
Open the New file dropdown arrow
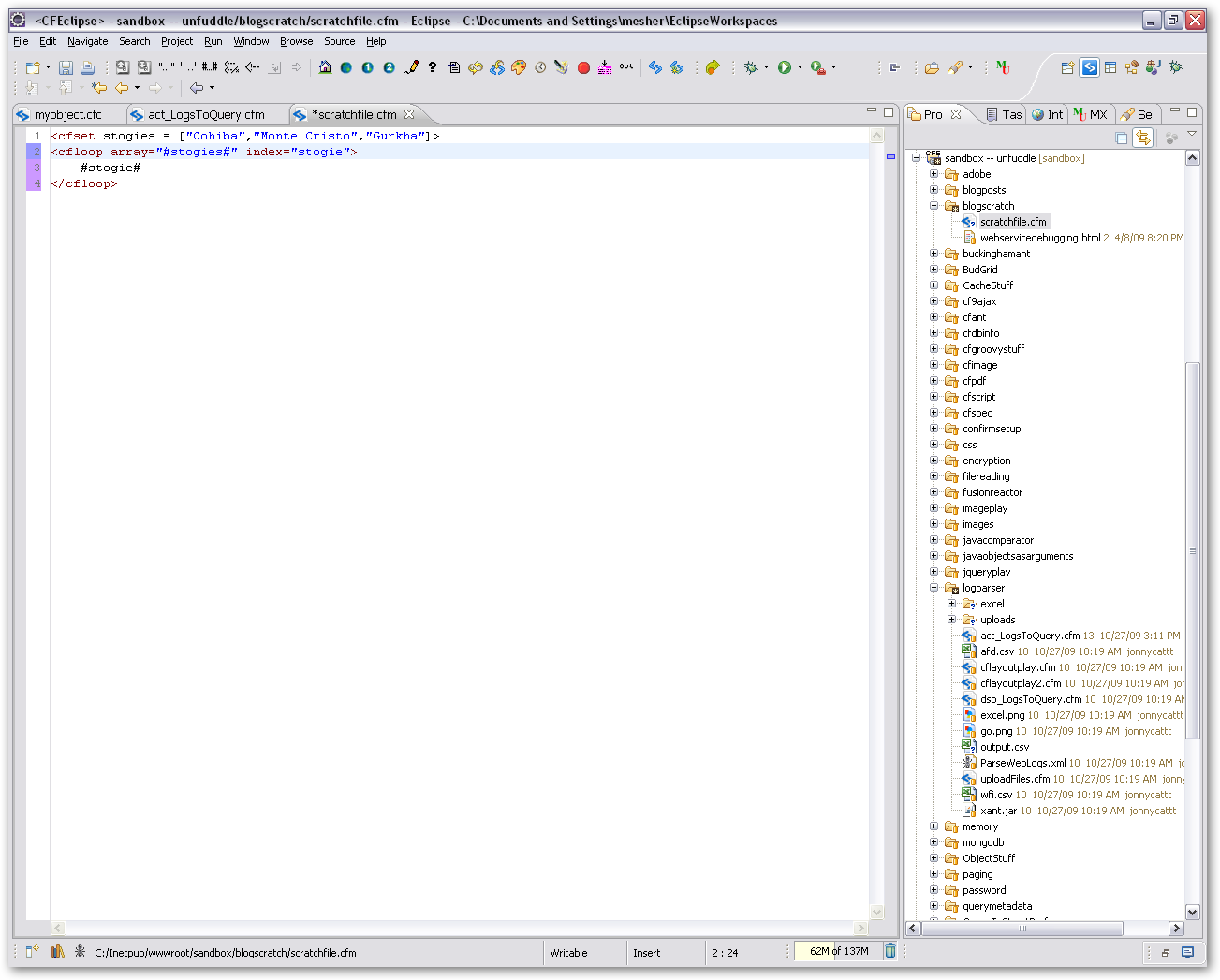click(x=48, y=67)
